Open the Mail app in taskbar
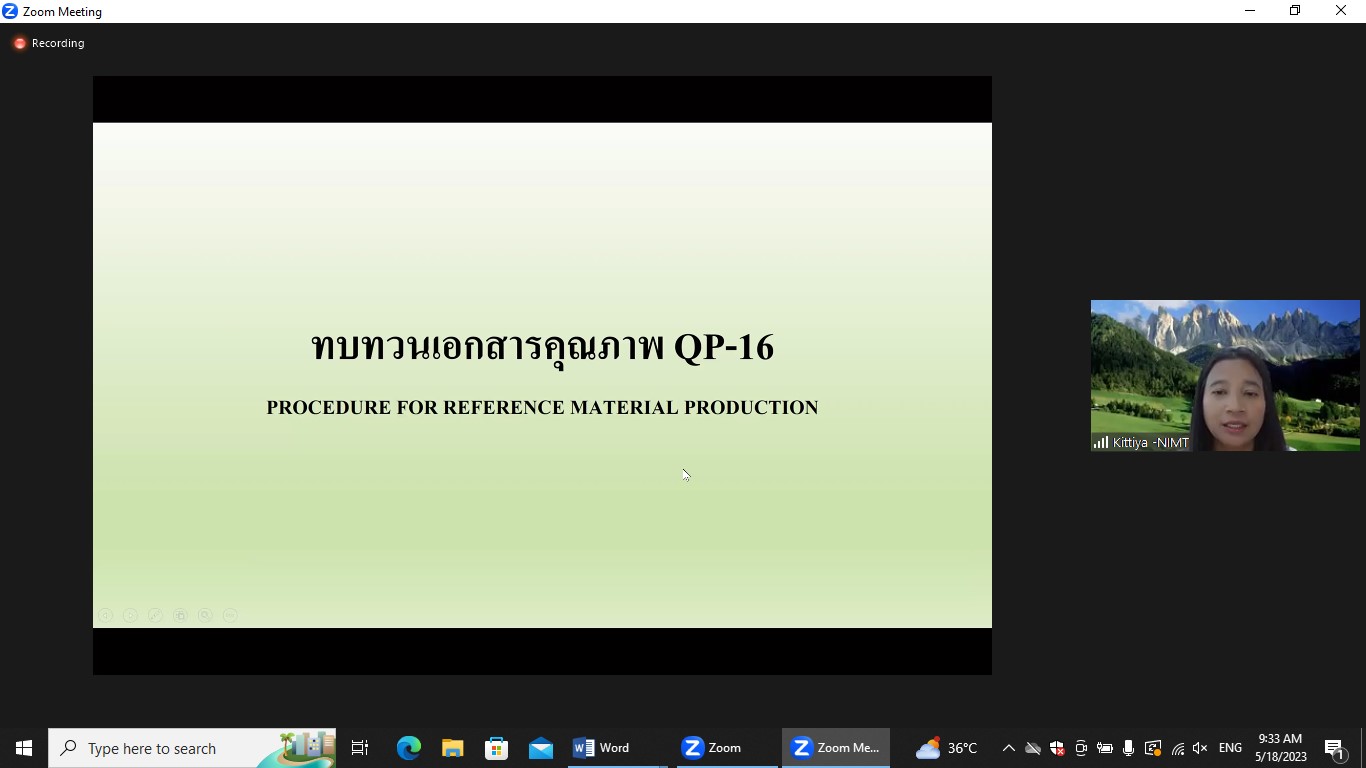 point(541,748)
